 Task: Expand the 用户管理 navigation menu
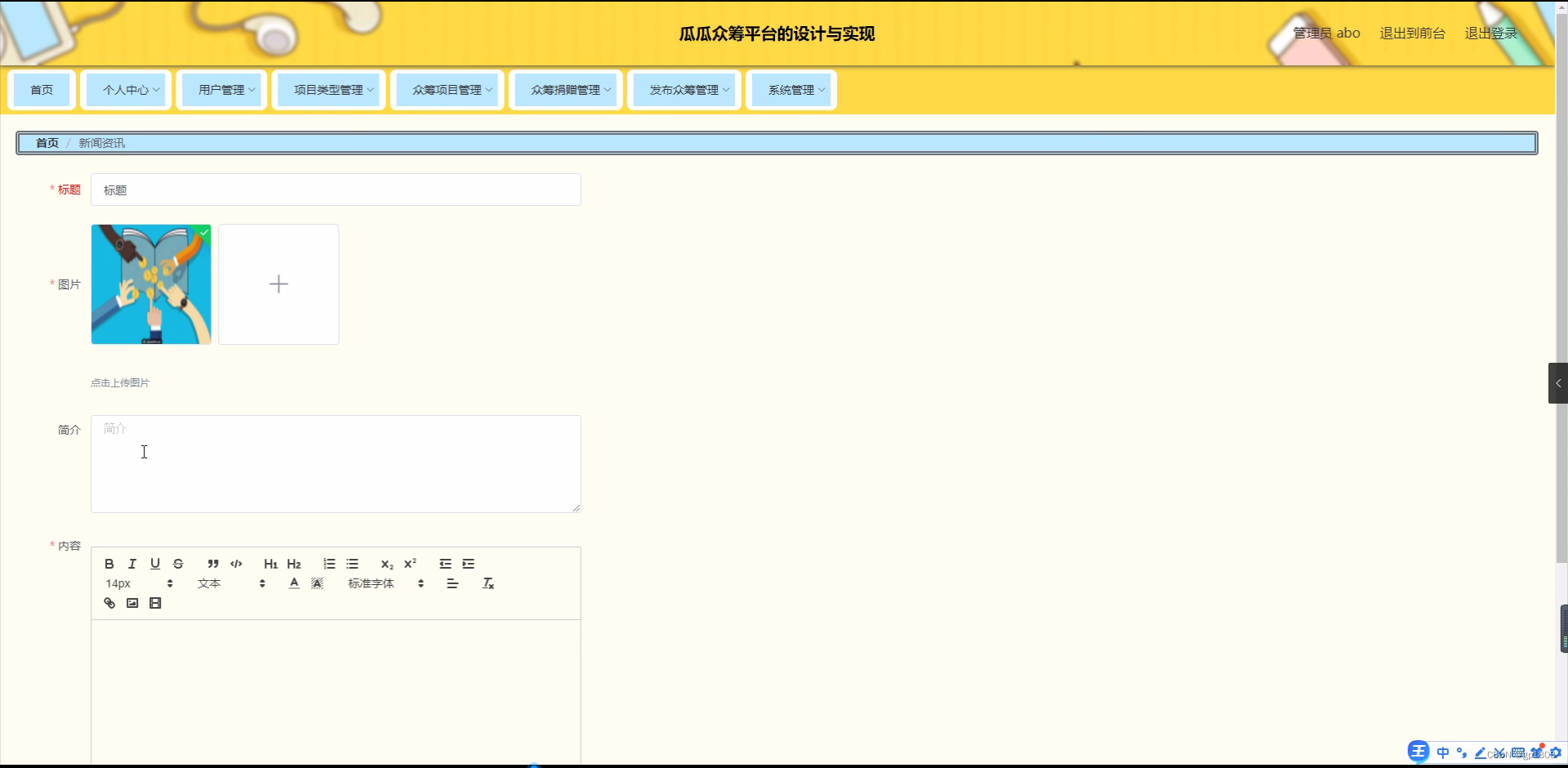tap(221, 90)
